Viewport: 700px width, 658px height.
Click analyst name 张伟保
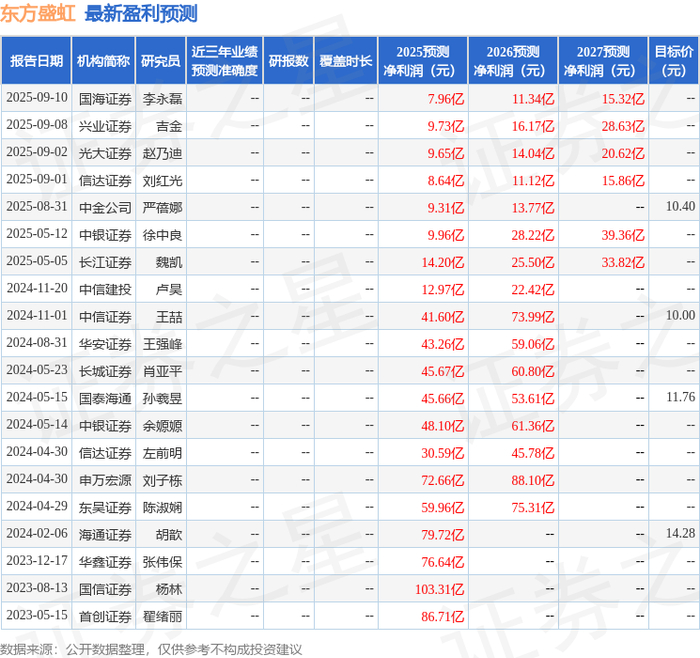162,562
